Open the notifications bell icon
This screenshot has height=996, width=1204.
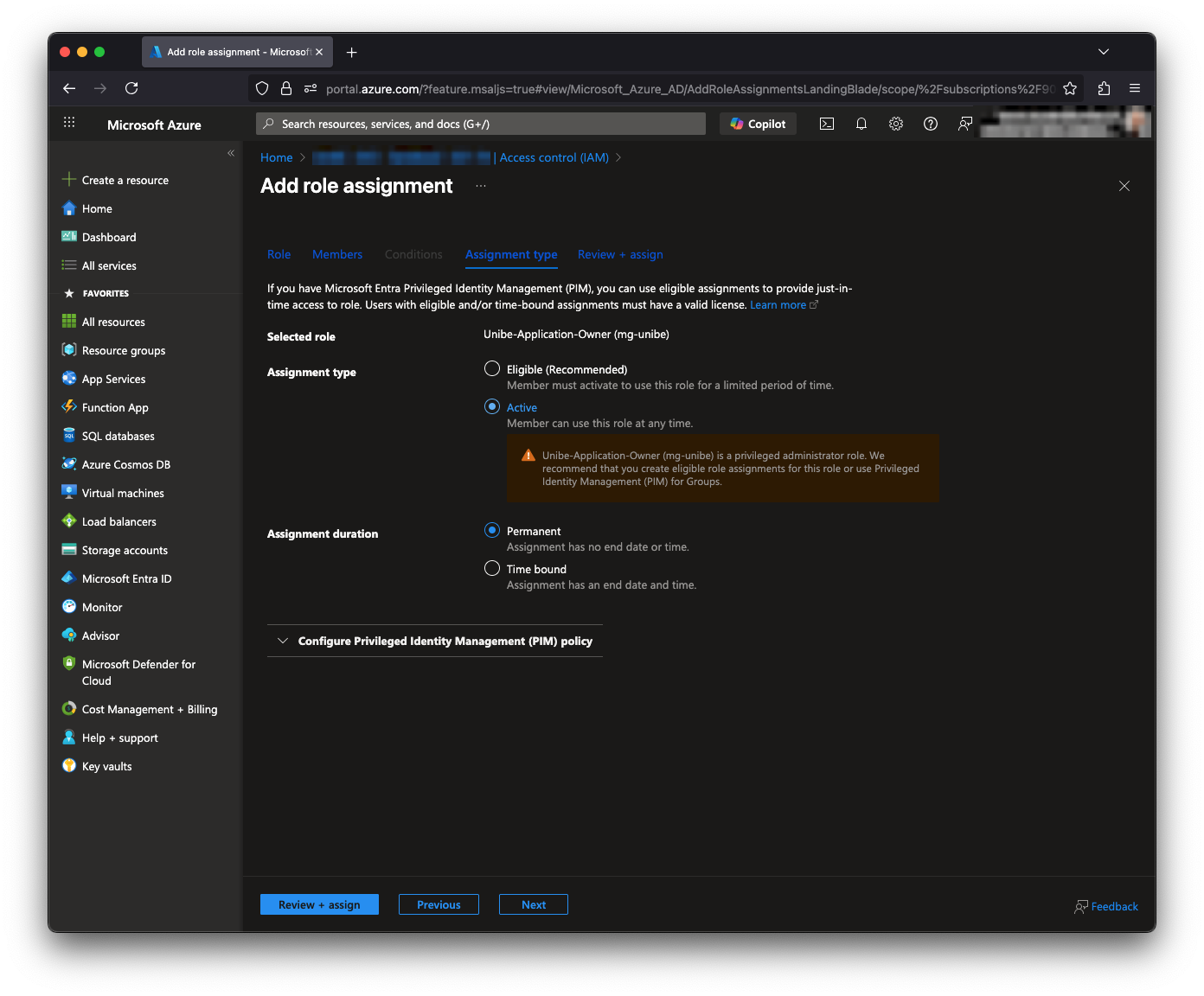coord(861,124)
